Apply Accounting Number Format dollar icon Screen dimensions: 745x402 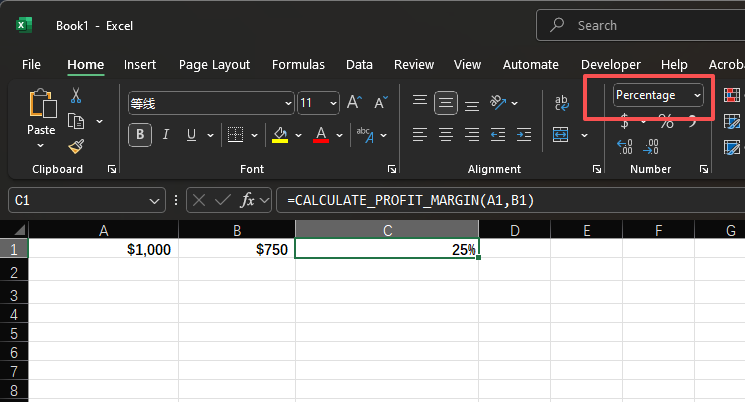coord(625,122)
